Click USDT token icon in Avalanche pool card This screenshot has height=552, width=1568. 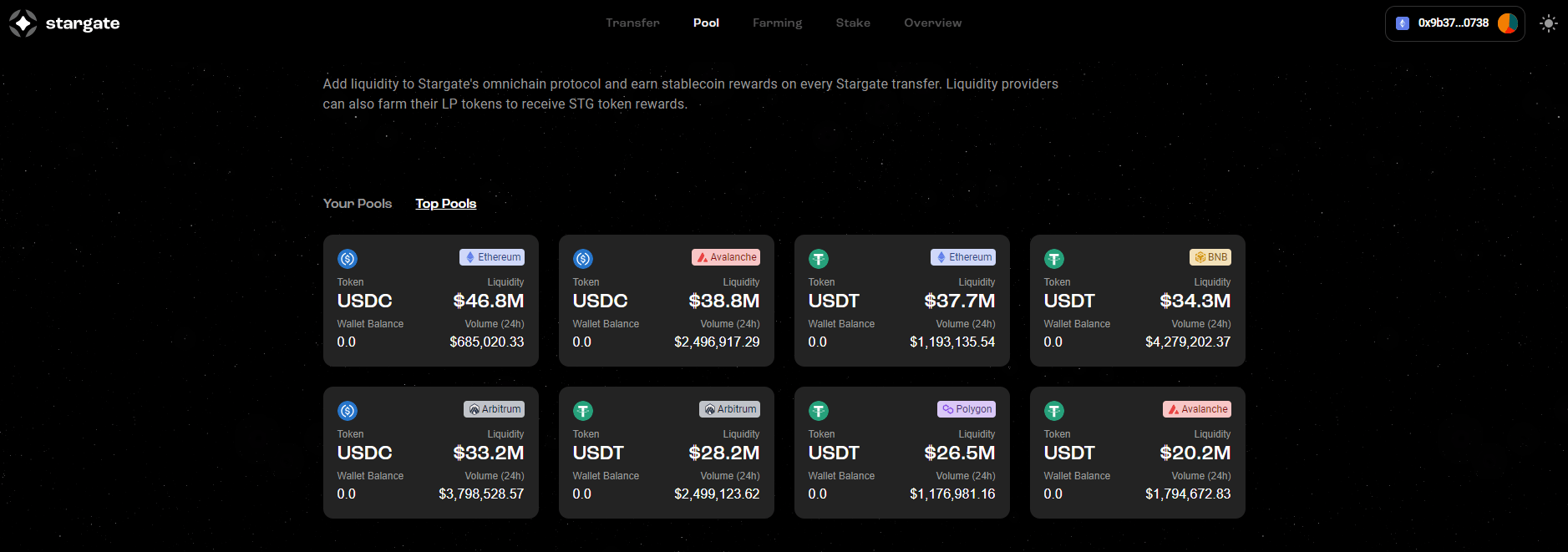(1054, 411)
